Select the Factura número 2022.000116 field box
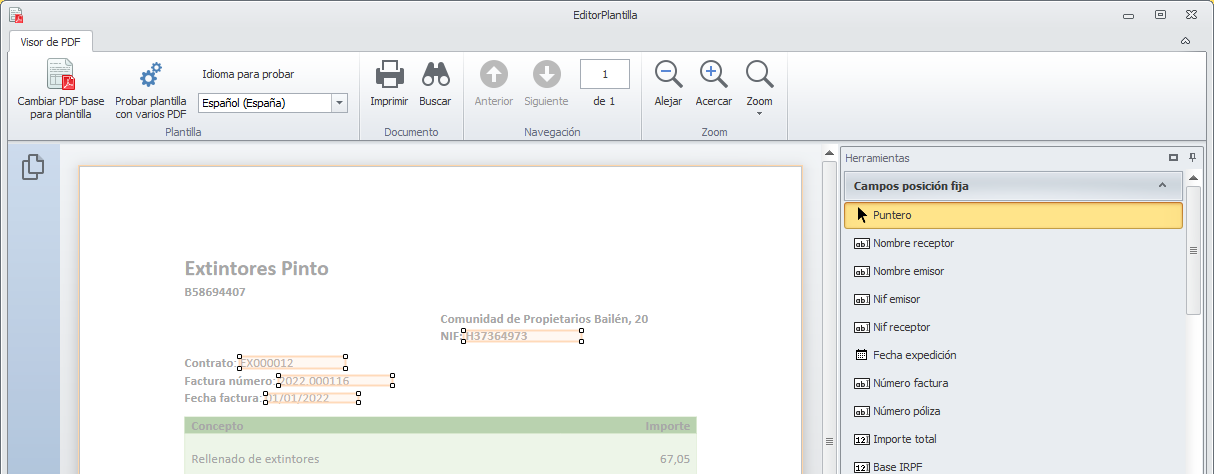 pos(333,380)
